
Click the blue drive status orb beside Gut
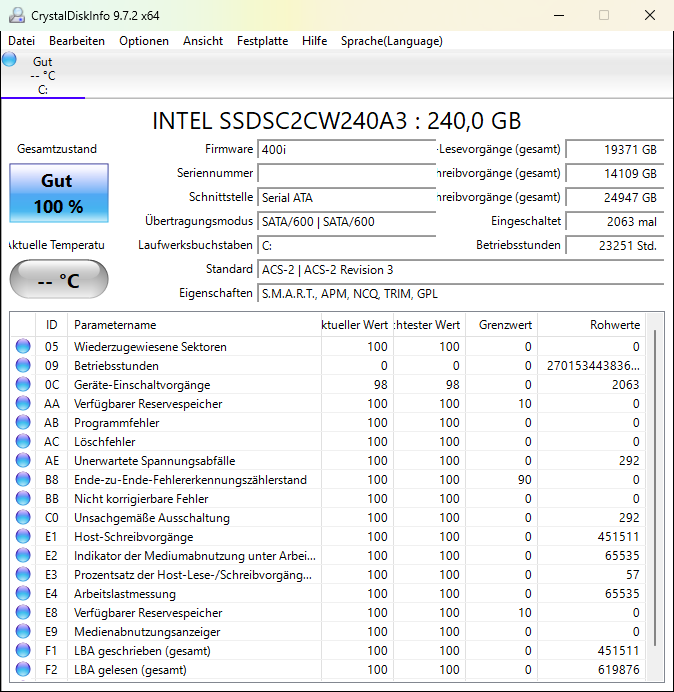(x=9, y=60)
